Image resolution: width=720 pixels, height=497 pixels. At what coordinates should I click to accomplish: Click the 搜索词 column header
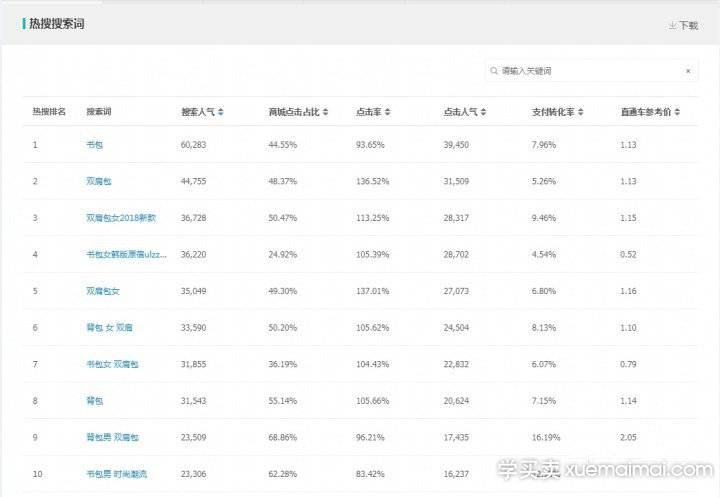point(99,112)
